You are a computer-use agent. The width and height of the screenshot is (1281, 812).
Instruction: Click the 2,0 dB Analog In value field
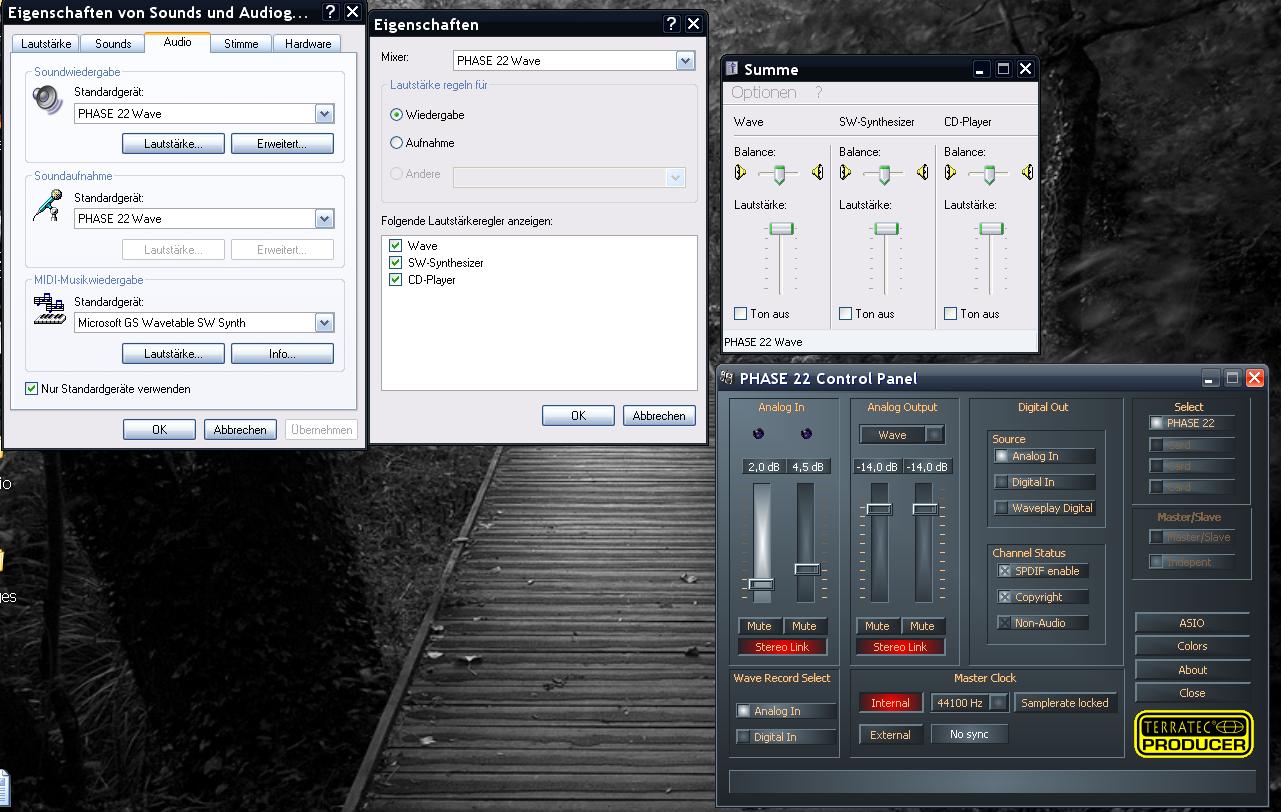click(x=763, y=467)
